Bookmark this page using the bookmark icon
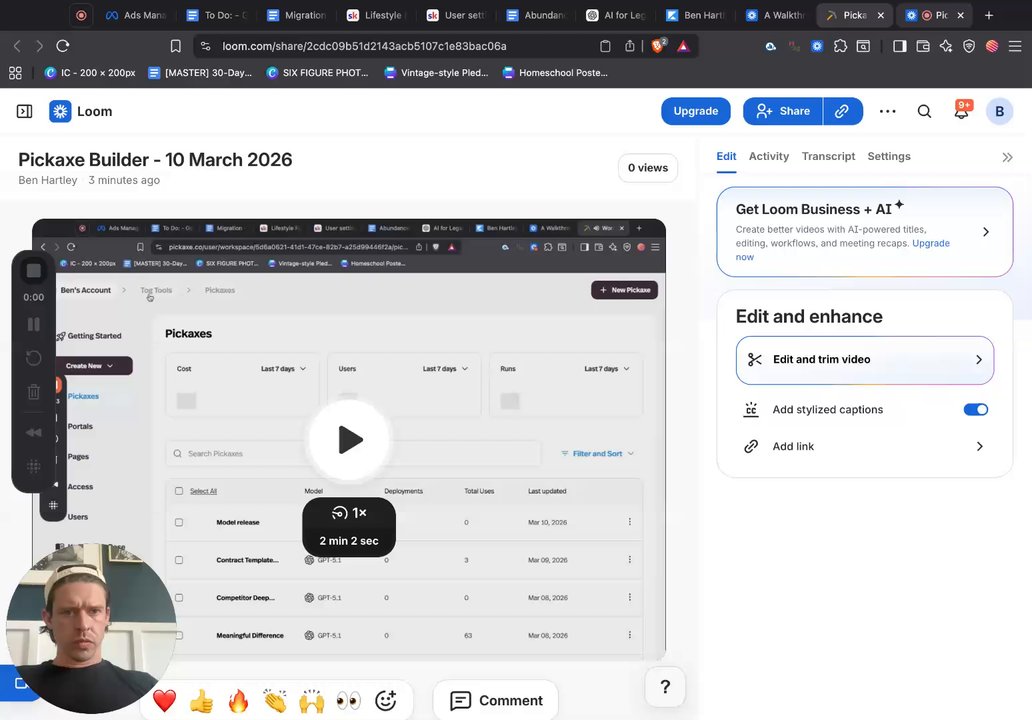The image size is (1032, 720). coord(176,46)
